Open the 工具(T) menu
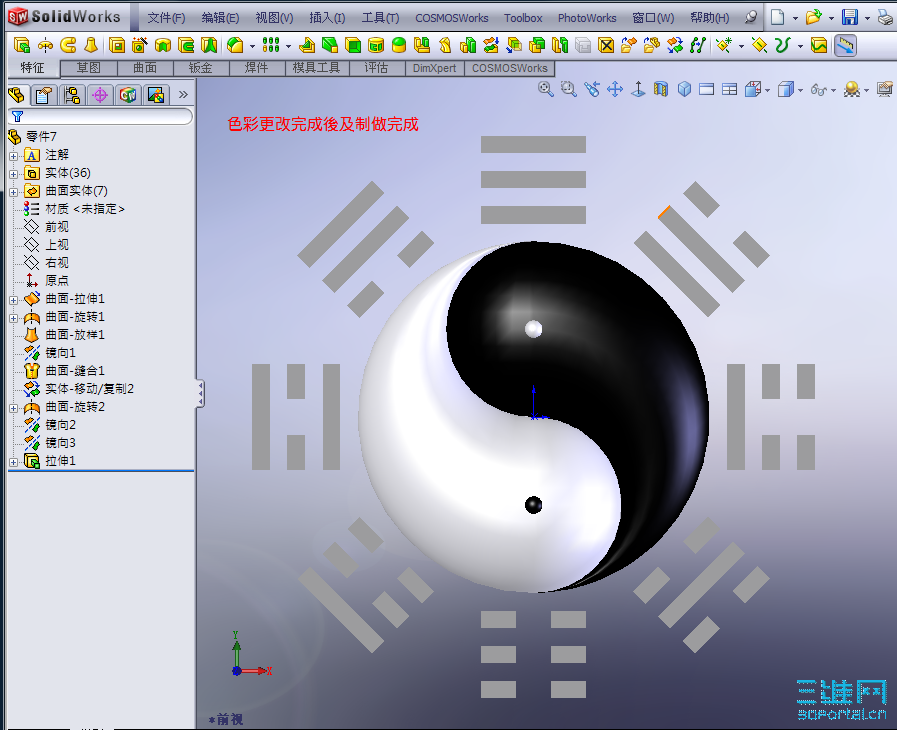897x730 pixels. click(380, 18)
